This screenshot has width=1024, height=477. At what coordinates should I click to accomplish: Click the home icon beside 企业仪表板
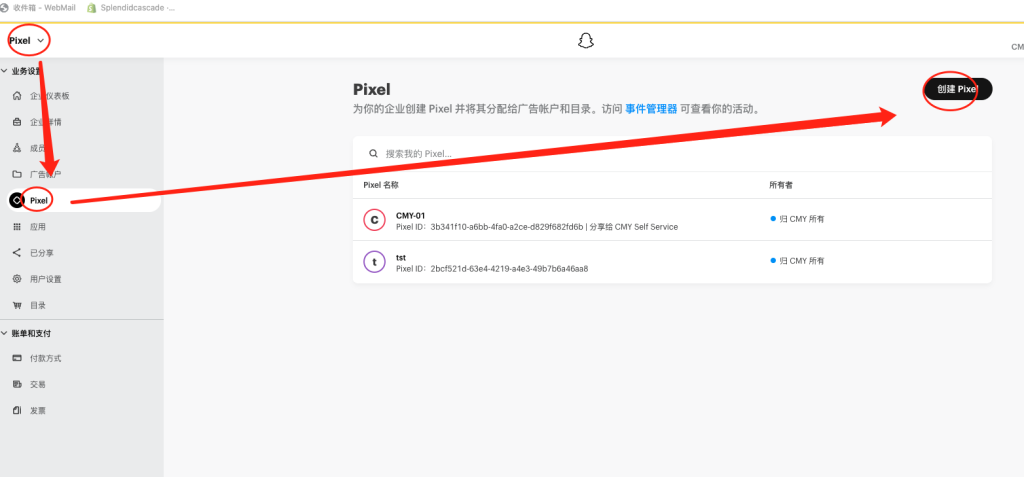(17, 96)
